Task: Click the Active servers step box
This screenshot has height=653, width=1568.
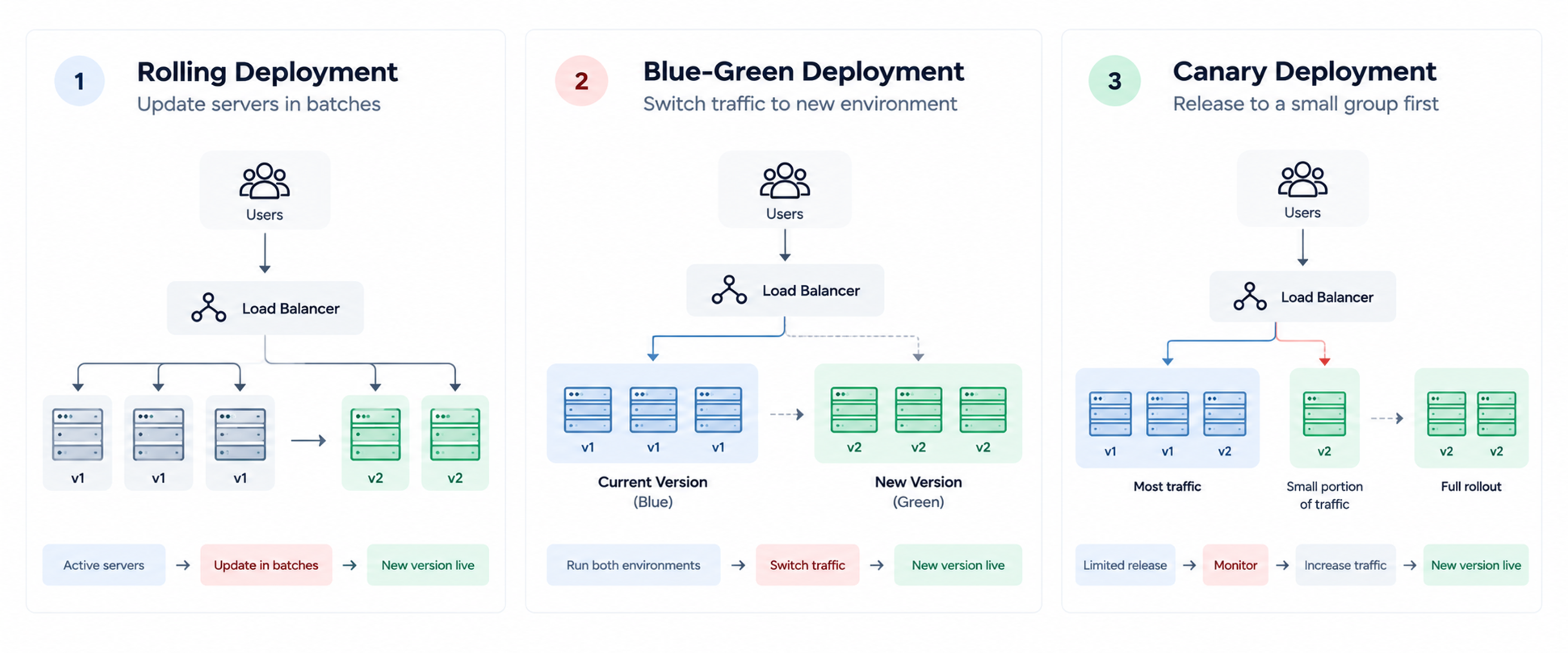Action: [x=104, y=565]
